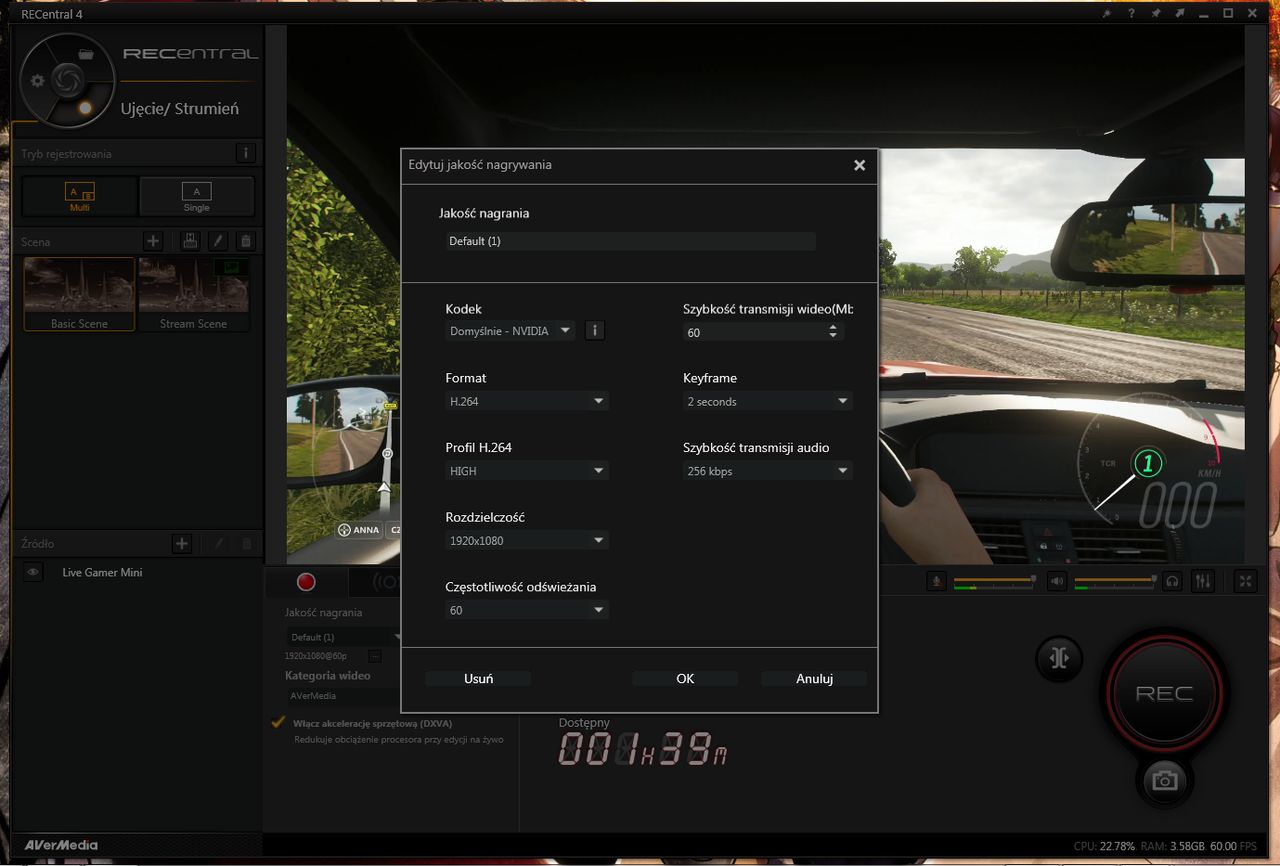The width and height of the screenshot is (1280, 866).
Task: Select the Basic Scene thumbnail
Action: point(79,294)
